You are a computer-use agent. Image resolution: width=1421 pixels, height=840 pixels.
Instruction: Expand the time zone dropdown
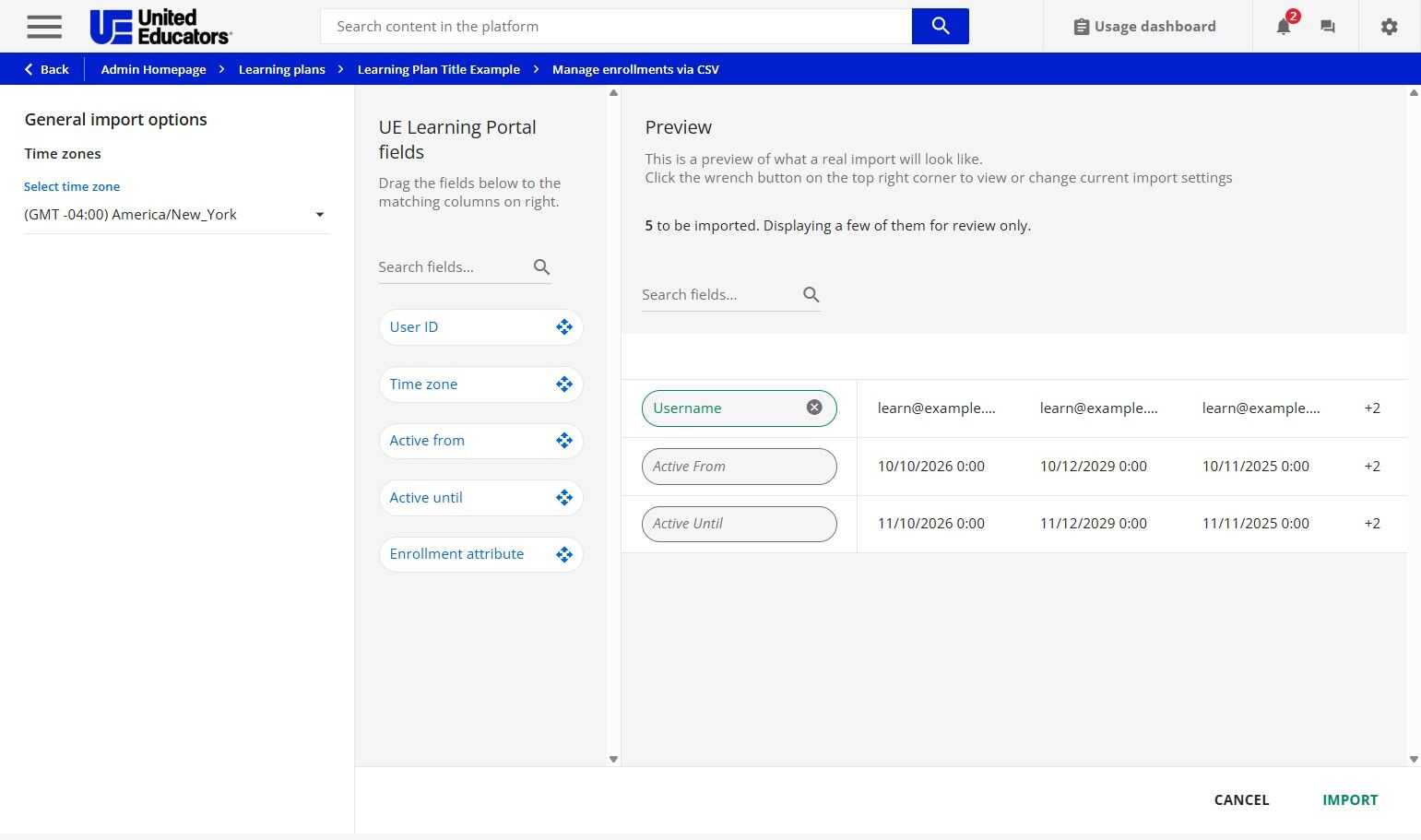pyautogui.click(x=319, y=215)
